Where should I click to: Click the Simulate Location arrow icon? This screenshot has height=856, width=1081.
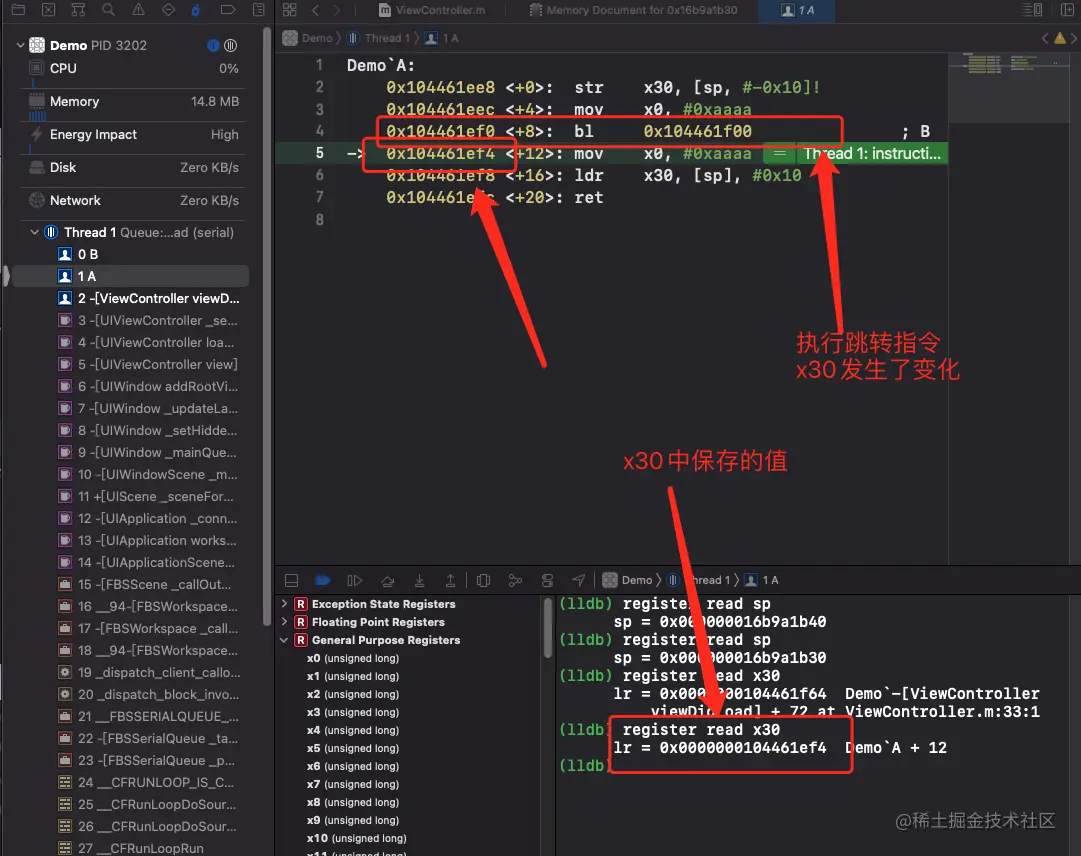[579, 580]
